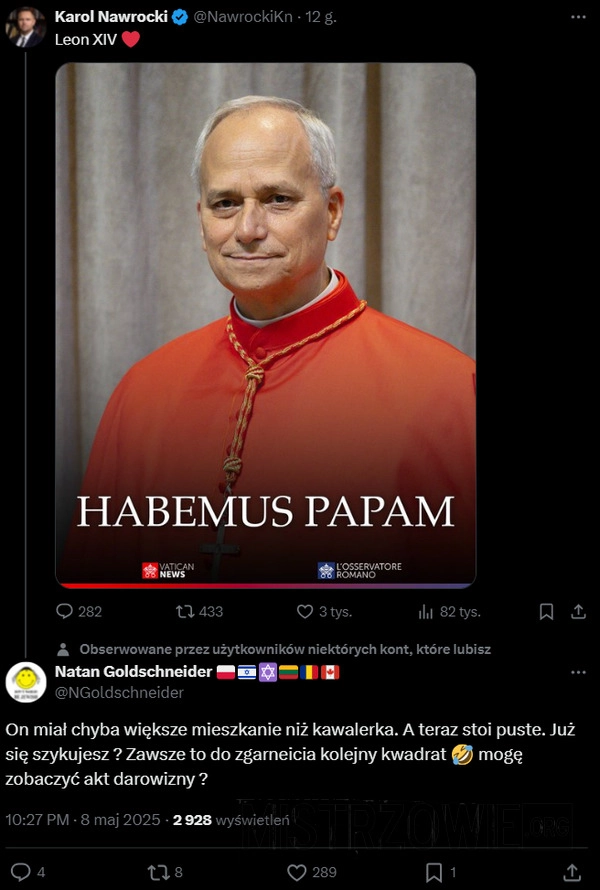Image resolution: width=600 pixels, height=890 pixels.
Task: View analytics showing 82 tys. views
Action: pyautogui.click(x=449, y=611)
